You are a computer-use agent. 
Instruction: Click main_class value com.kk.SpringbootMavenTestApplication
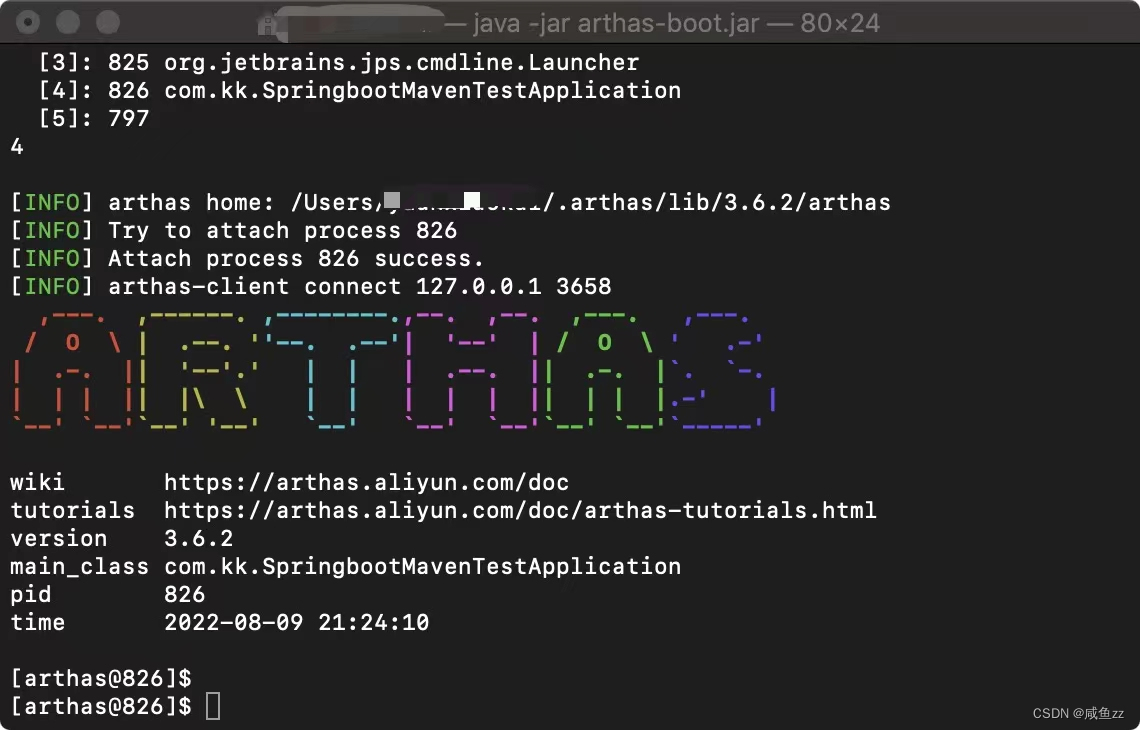pos(422,566)
